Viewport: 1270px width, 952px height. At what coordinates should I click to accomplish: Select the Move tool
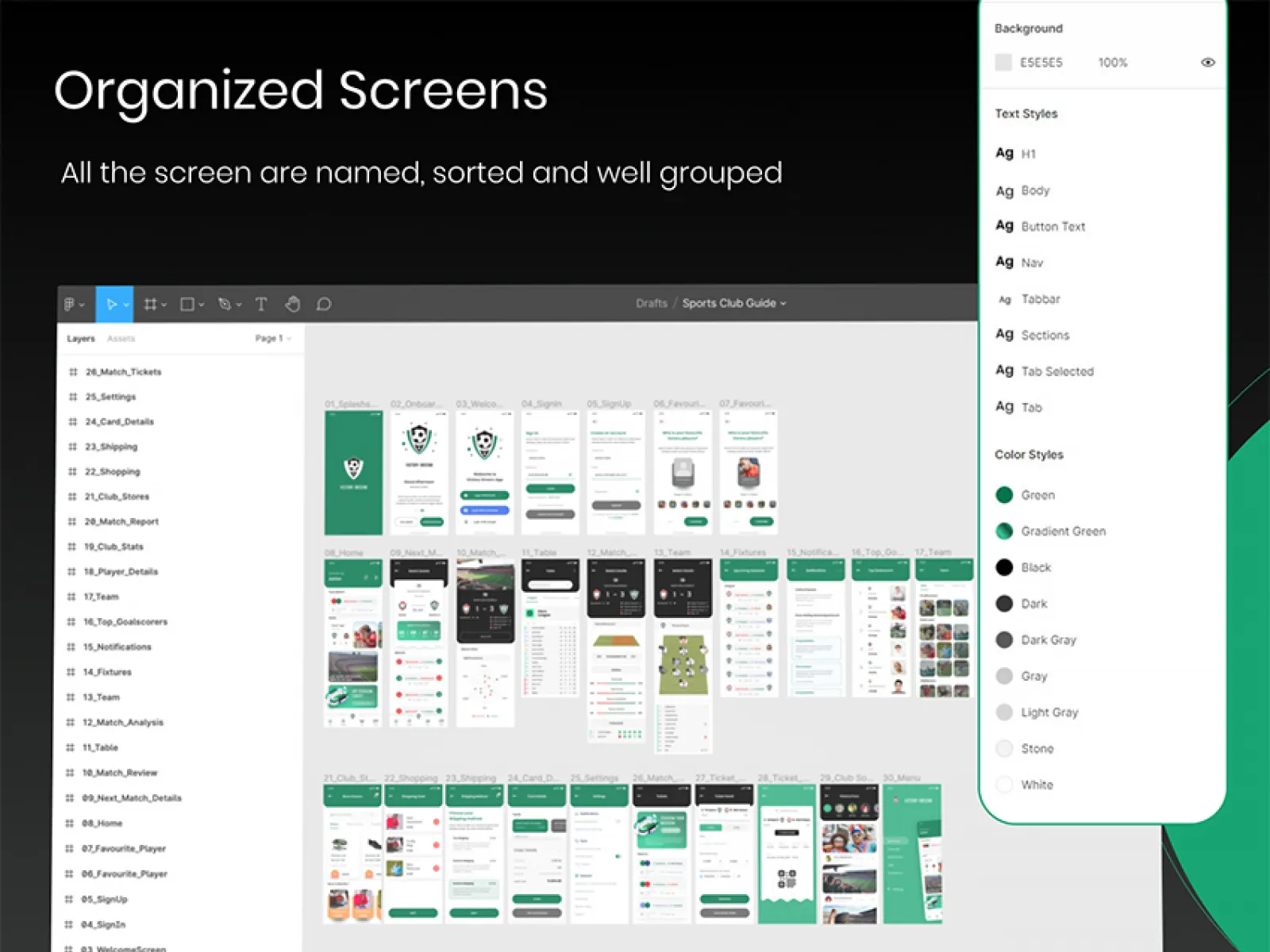[x=112, y=304]
